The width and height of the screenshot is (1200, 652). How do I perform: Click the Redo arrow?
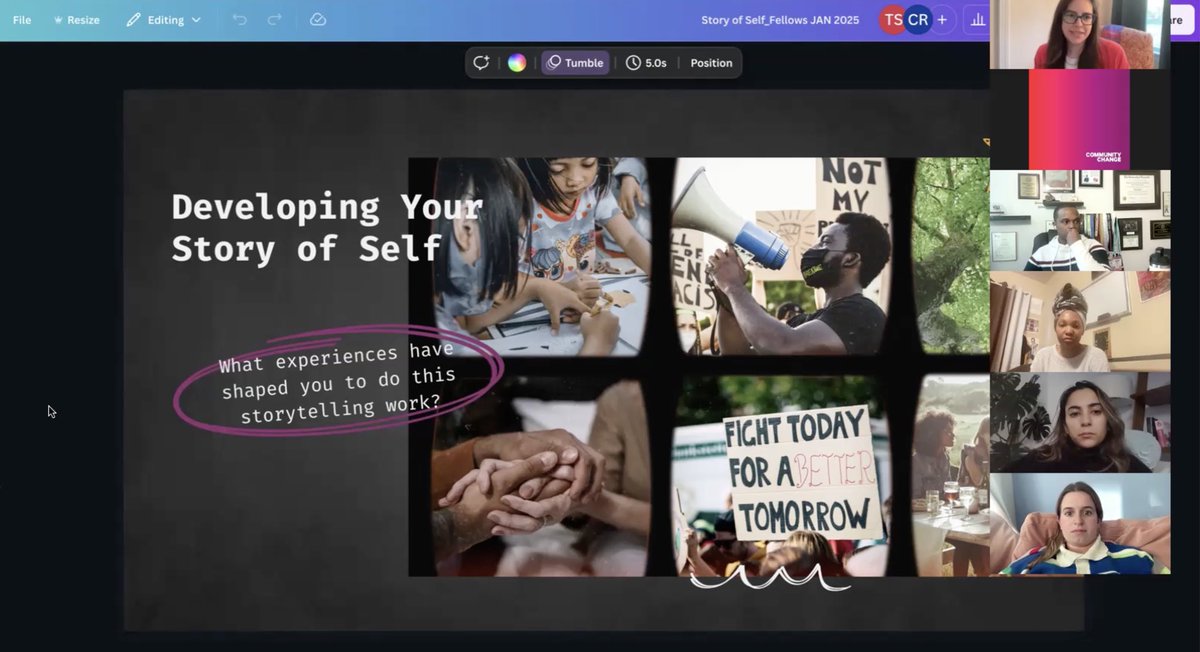coord(275,20)
